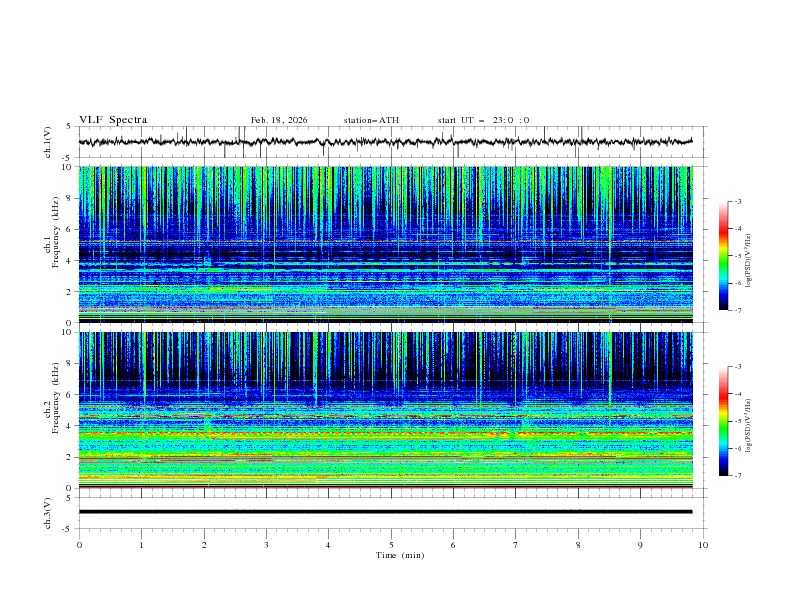The width and height of the screenshot is (792, 612).
Task: Click time axis tick label "9"
Action: click(x=640, y=545)
